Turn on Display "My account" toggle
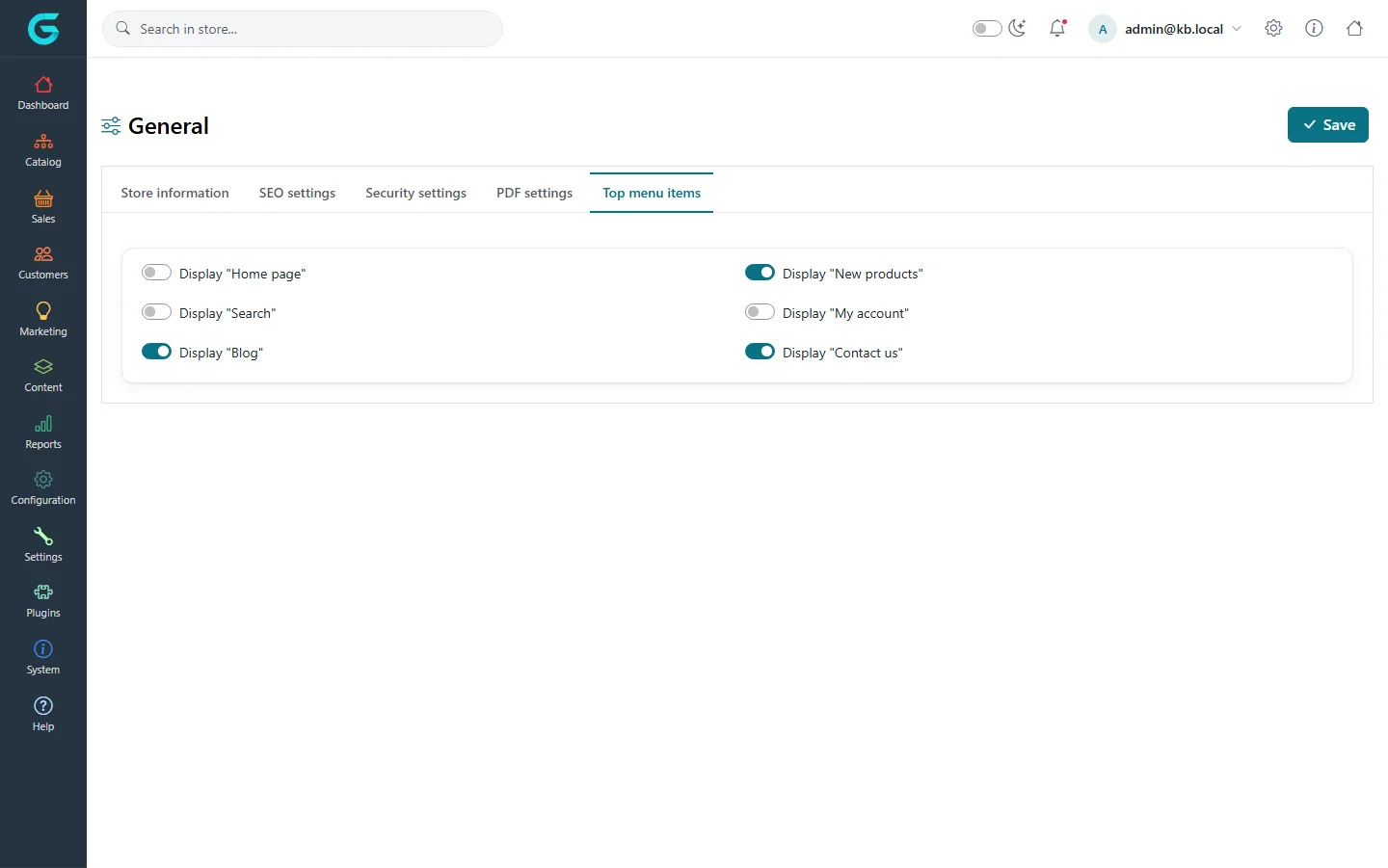Image resolution: width=1388 pixels, height=868 pixels. pos(760,312)
